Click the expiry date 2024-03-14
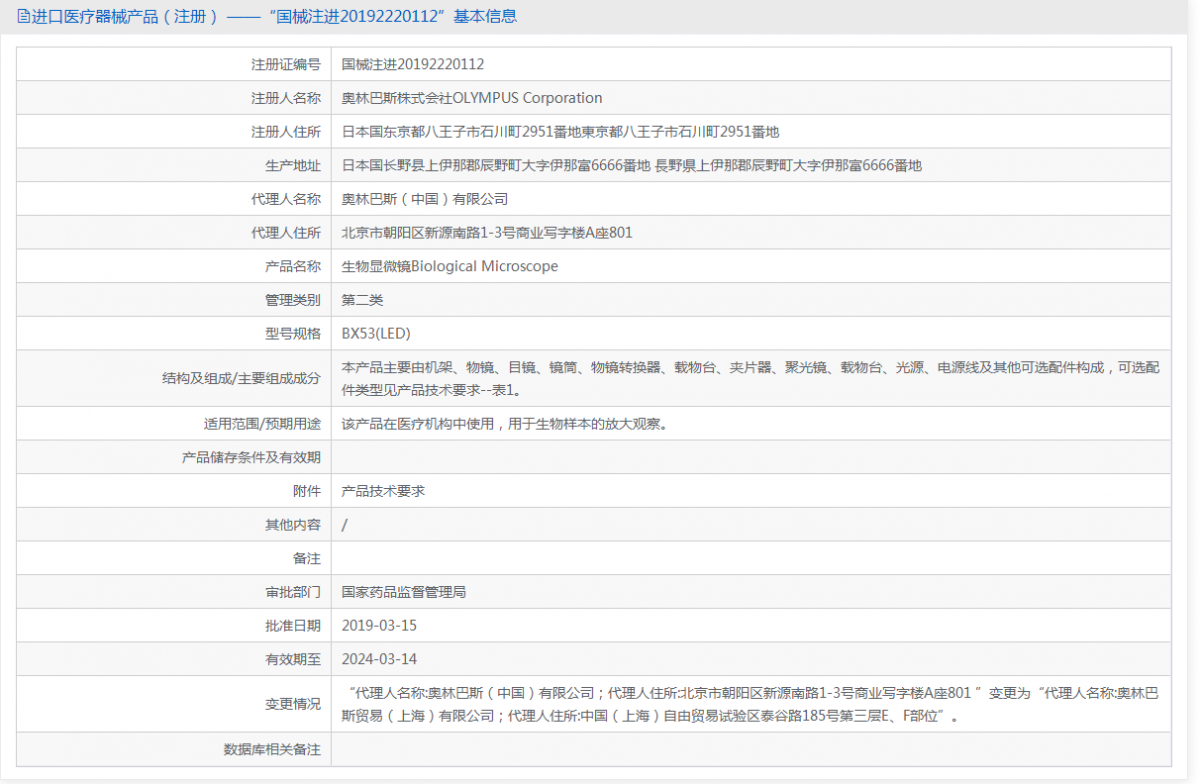Viewport: 1200px width, 784px height. pyautogui.click(x=379, y=659)
